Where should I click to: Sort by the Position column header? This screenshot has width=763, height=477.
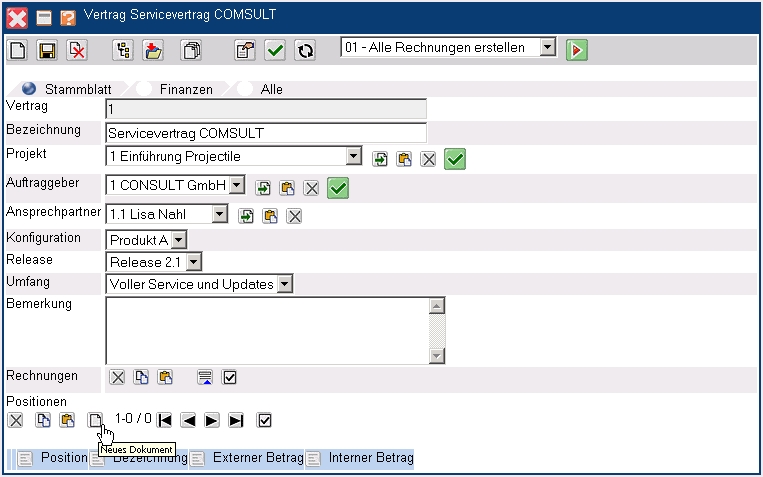click(64, 458)
